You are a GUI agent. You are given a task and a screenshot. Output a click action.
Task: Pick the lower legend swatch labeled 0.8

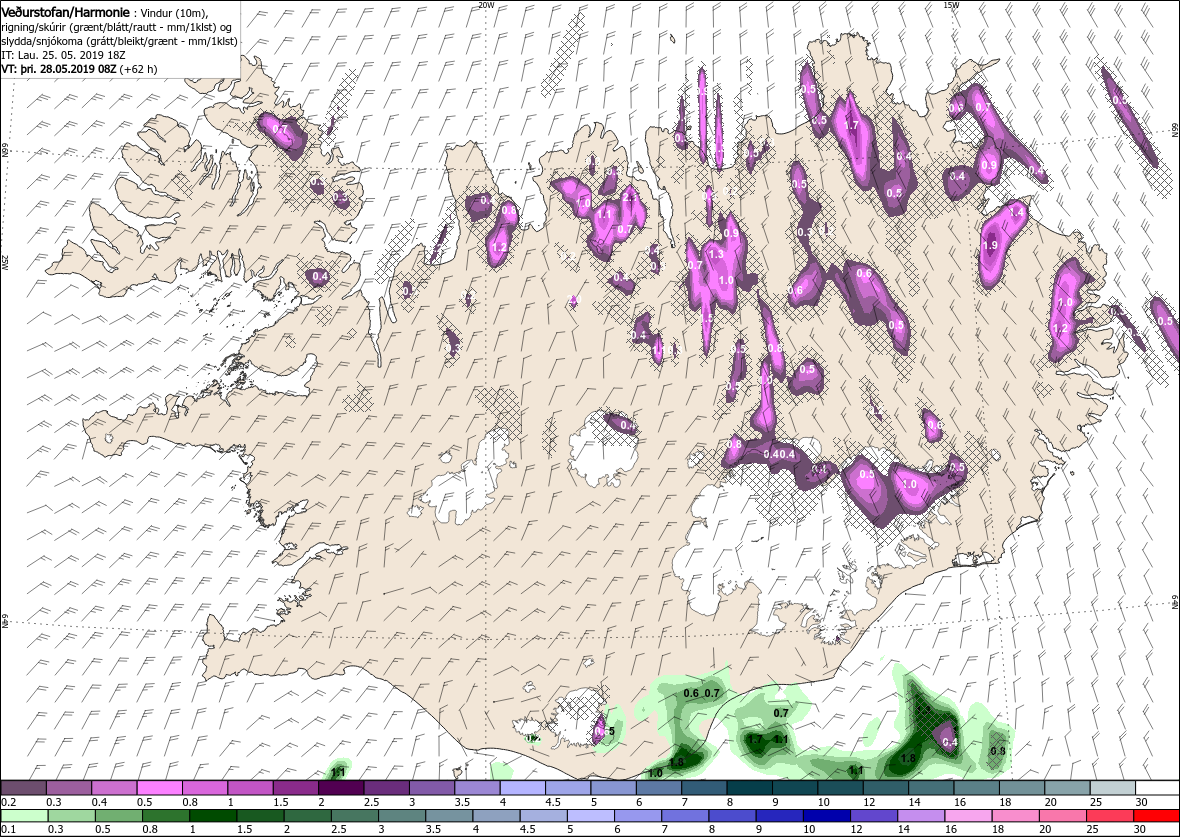tap(166, 816)
